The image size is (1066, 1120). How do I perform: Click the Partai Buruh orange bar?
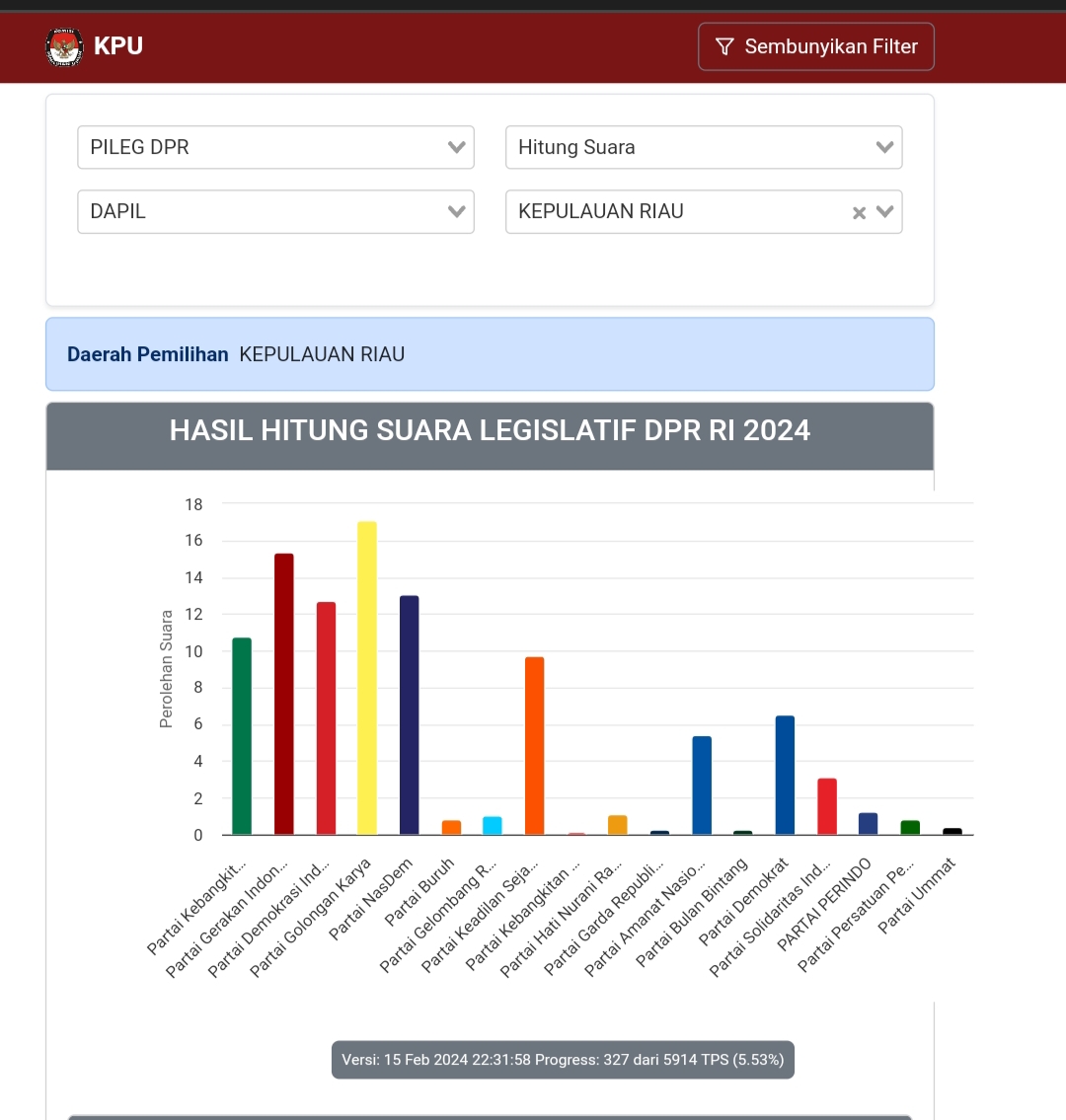[x=451, y=827]
